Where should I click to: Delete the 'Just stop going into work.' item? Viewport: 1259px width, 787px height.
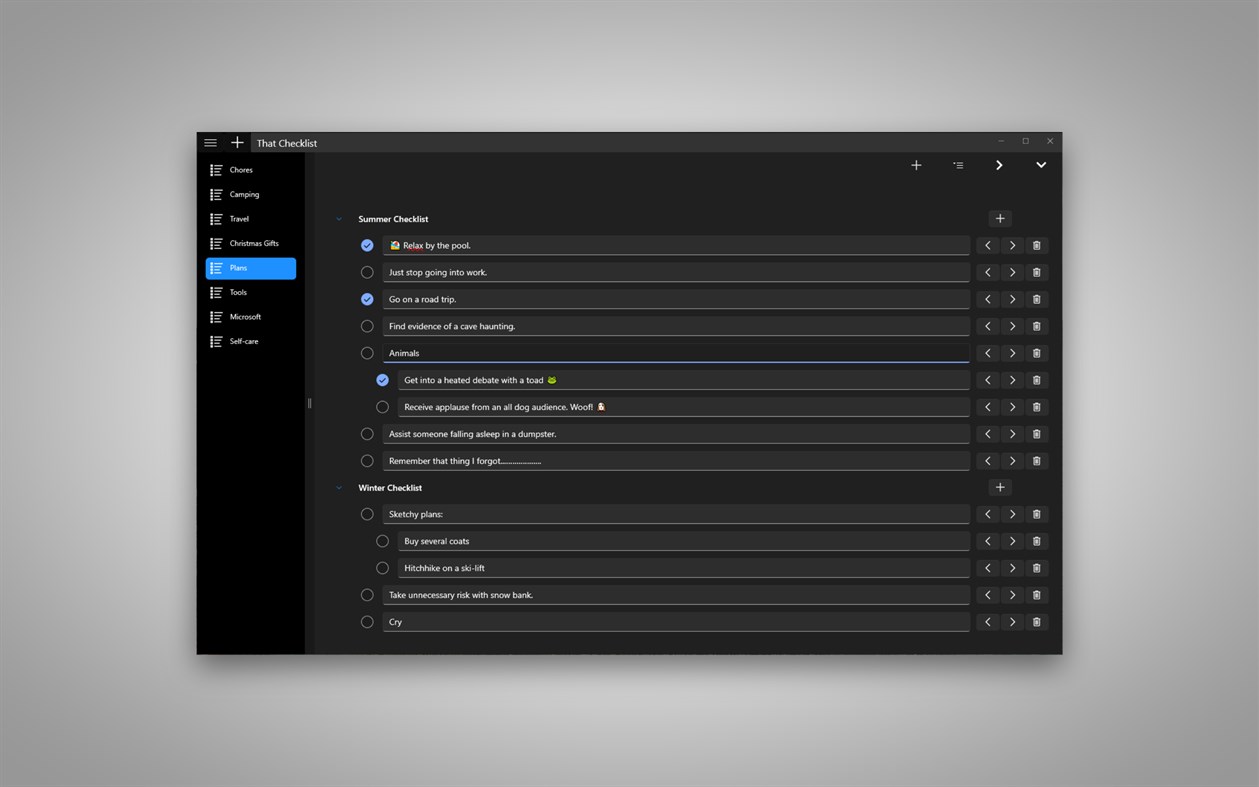pyautogui.click(x=1036, y=272)
